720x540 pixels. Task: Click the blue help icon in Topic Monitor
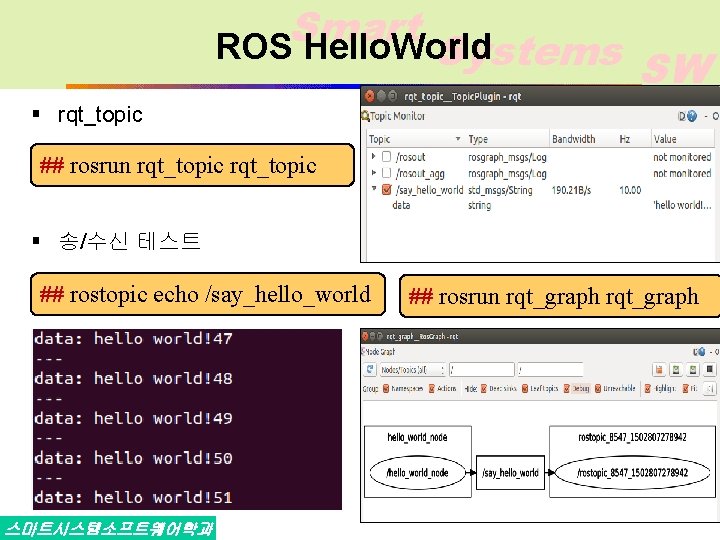click(692, 116)
